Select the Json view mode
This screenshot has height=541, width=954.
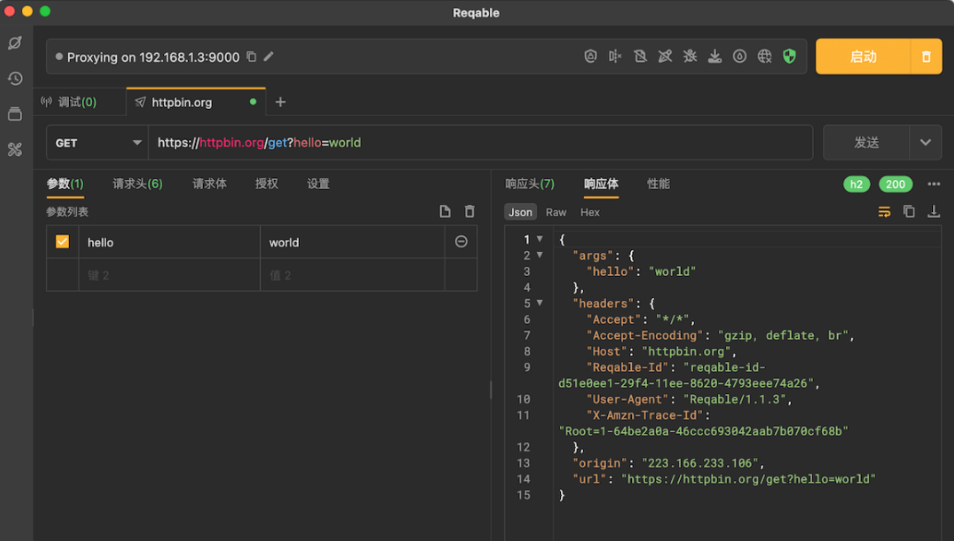pos(520,212)
